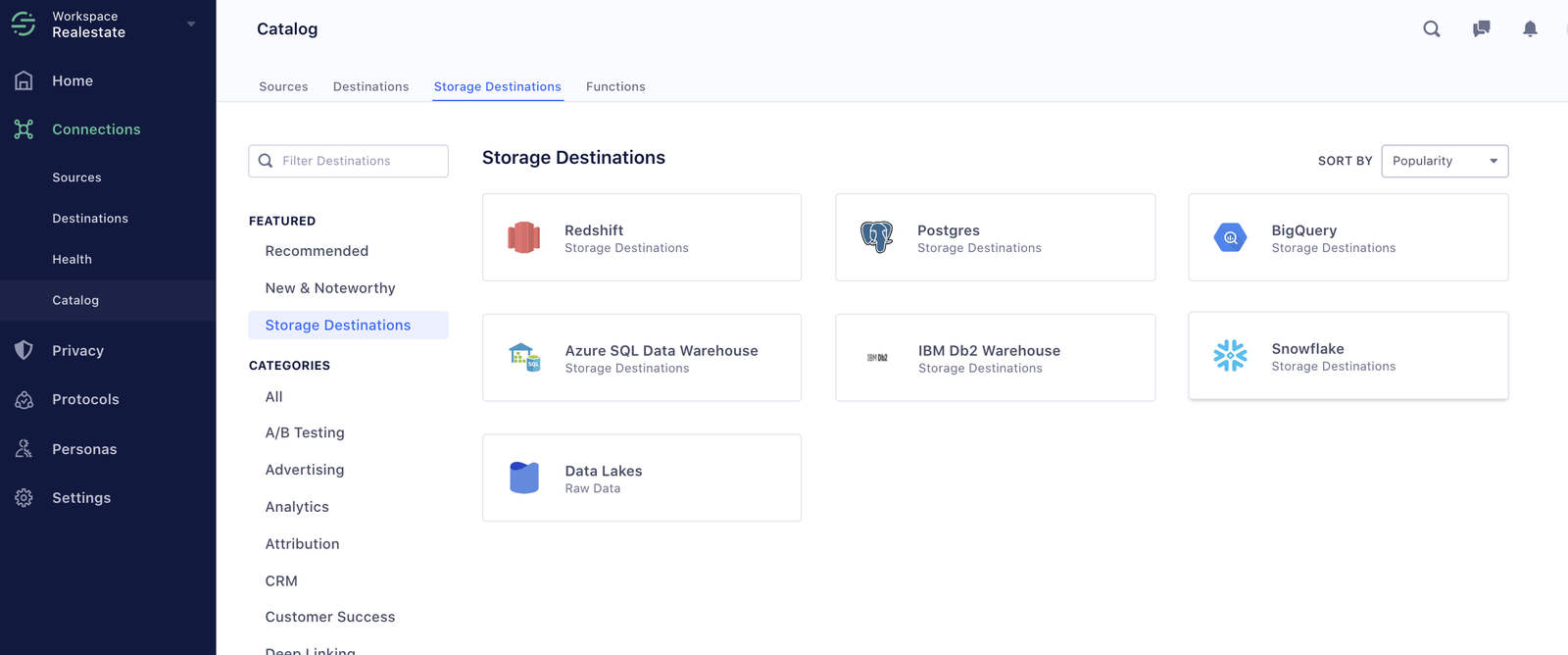The height and width of the screenshot is (655, 1568).
Task: Open the Data Lakes card title
Action: 604,472
